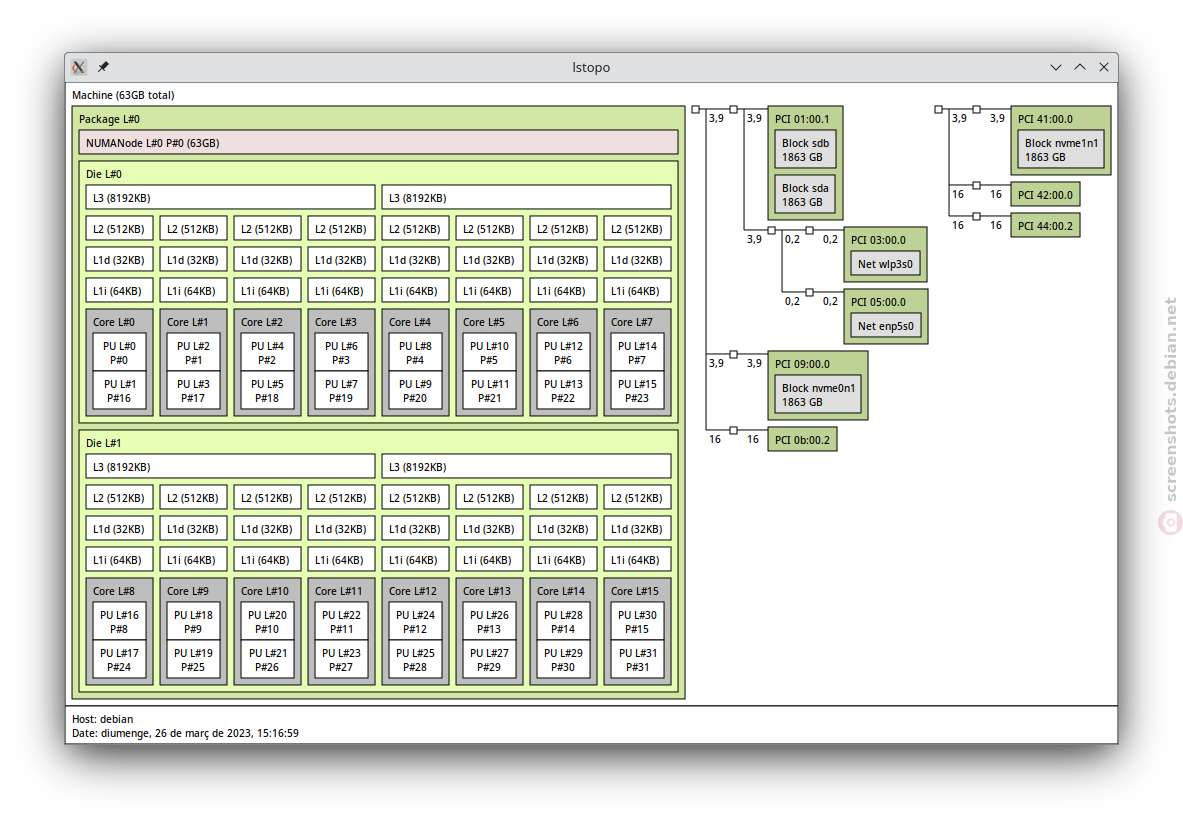
Task: Select Block sdb 1863 GB box
Action: [x=805, y=149]
